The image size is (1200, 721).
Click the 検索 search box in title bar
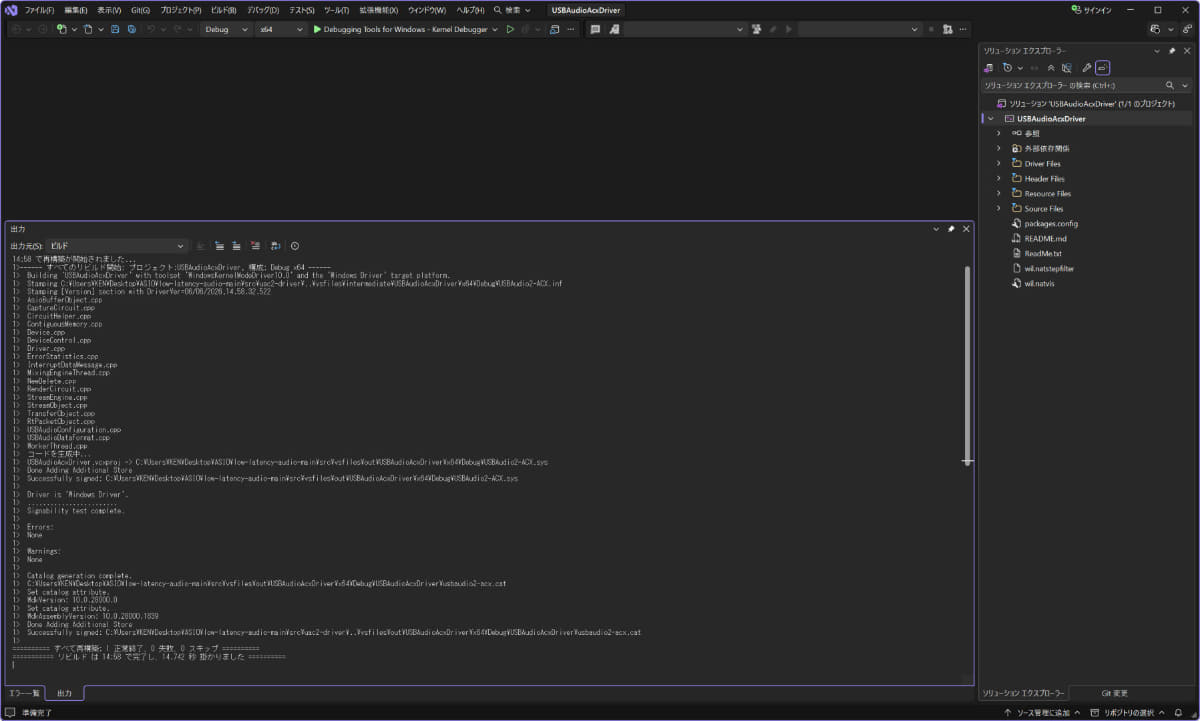coord(513,10)
